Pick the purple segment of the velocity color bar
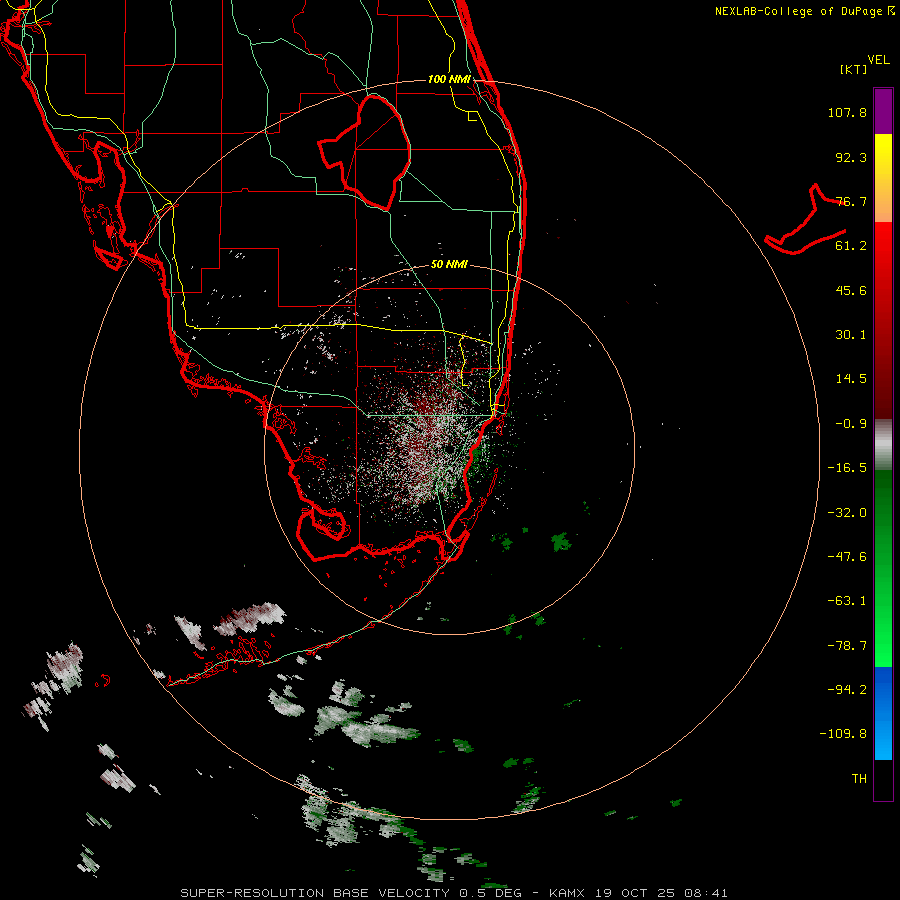This screenshot has height=900, width=900. click(x=883, y=111)
